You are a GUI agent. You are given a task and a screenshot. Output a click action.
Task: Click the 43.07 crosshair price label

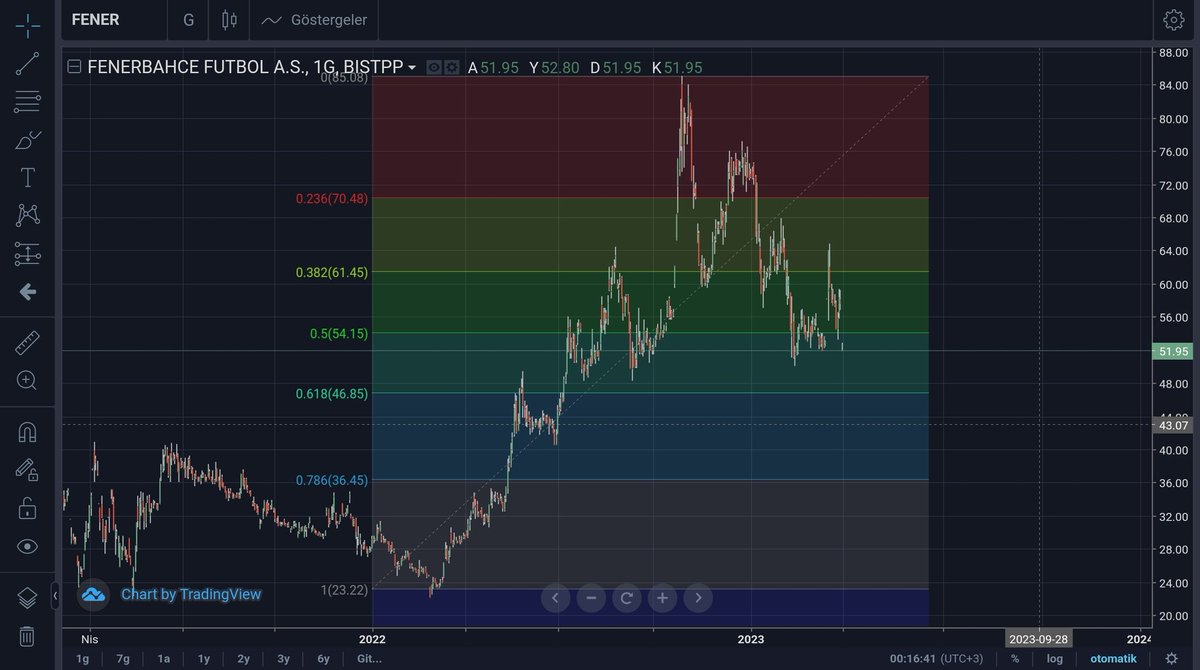point(1172,425)
